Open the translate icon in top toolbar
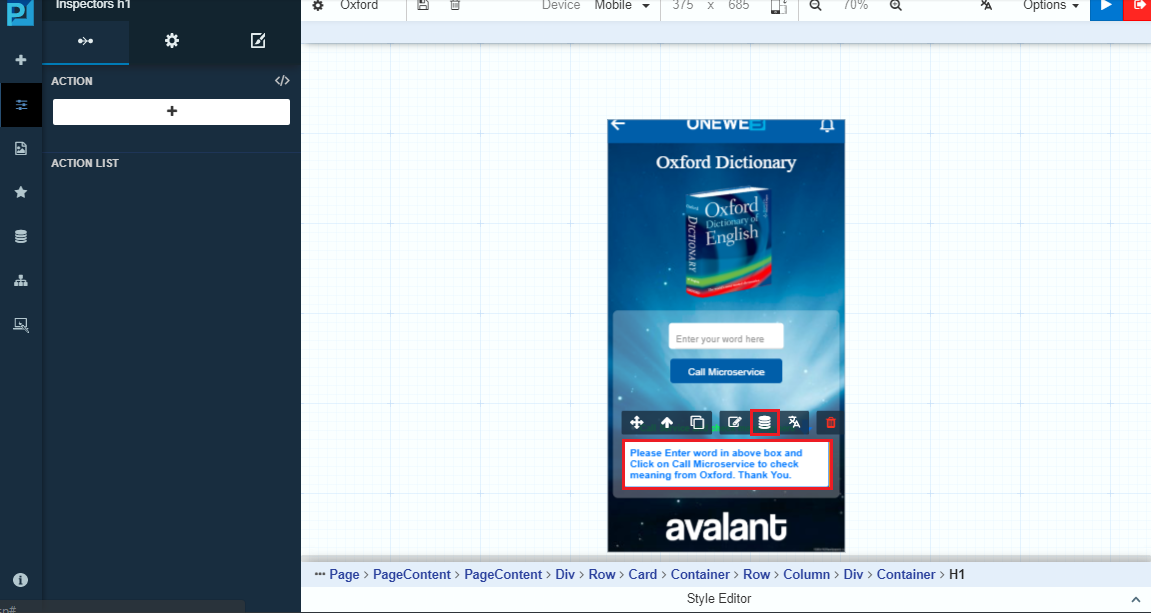 point(987,5)
